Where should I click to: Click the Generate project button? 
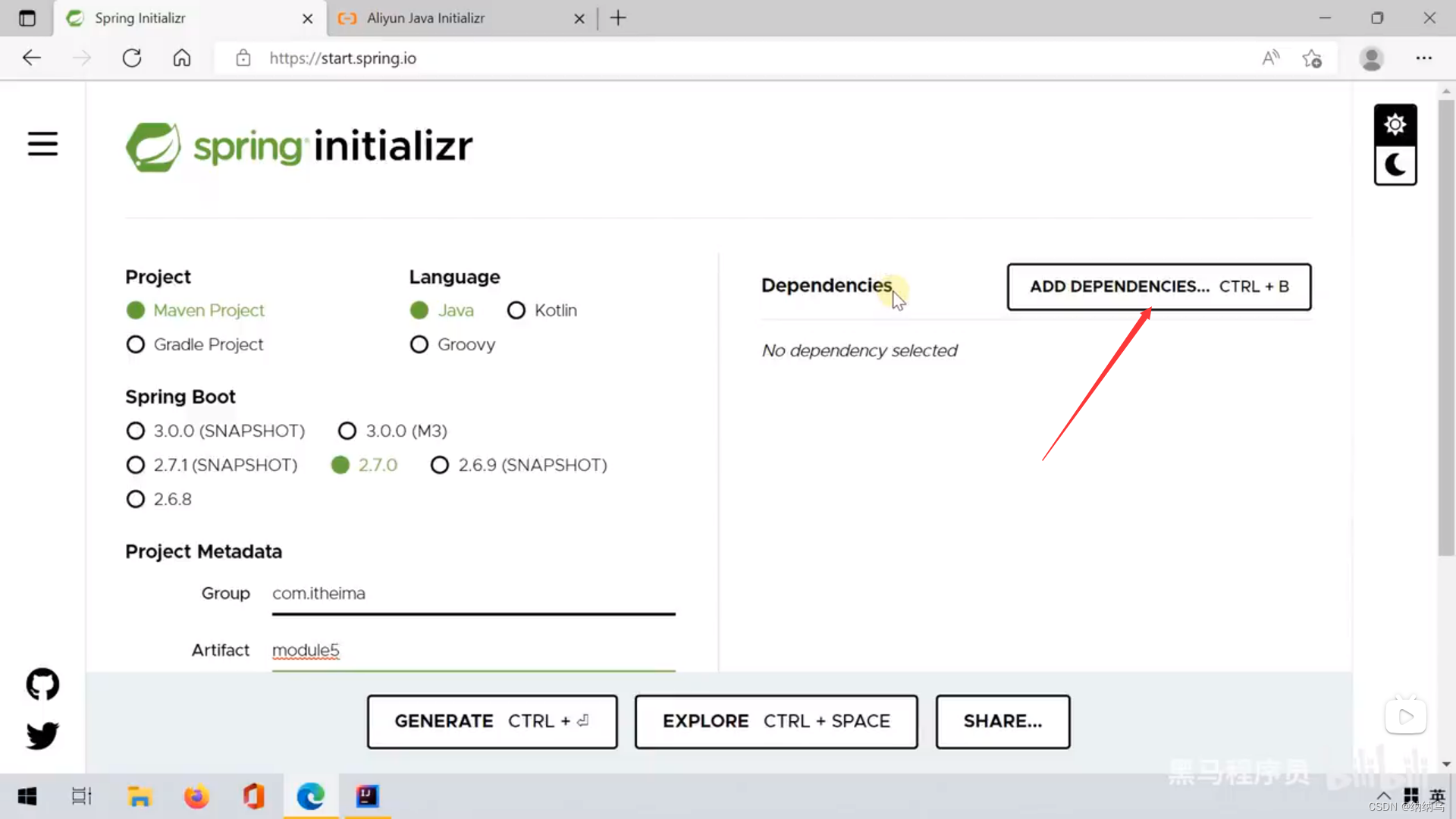click(492, 721)
